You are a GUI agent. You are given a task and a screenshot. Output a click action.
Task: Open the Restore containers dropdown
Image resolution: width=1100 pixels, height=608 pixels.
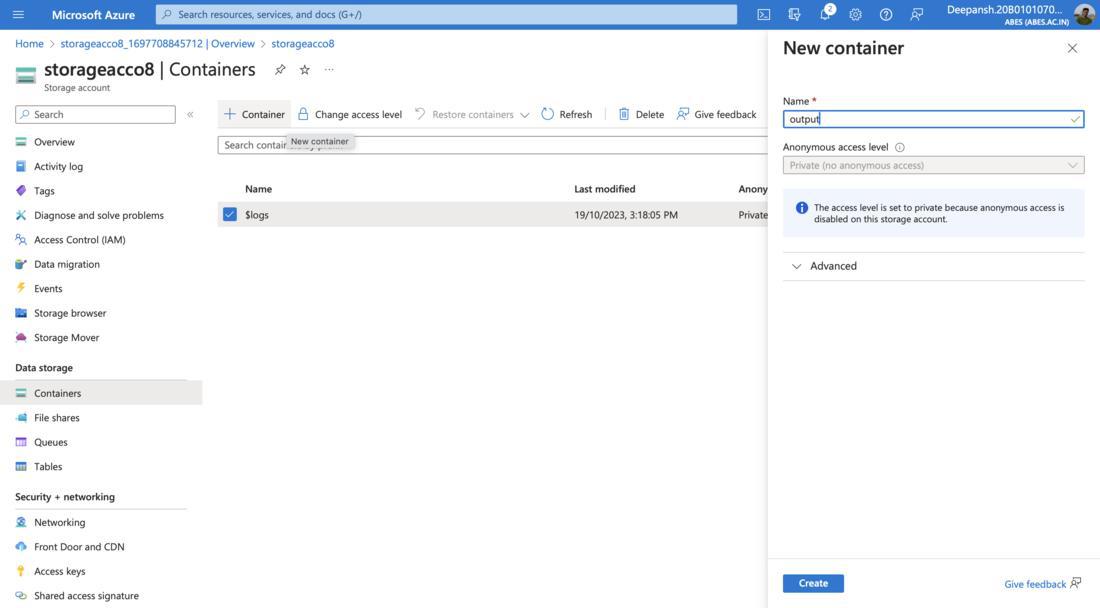[x=471, y=114]
